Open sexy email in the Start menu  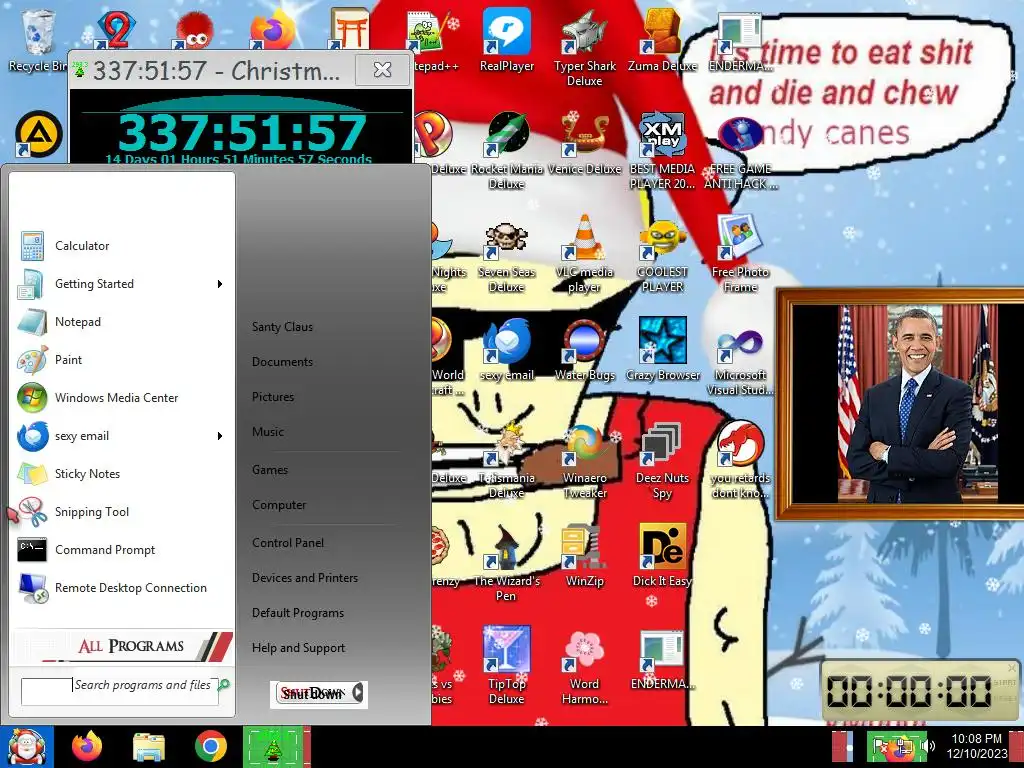click(x=121, y=436)
